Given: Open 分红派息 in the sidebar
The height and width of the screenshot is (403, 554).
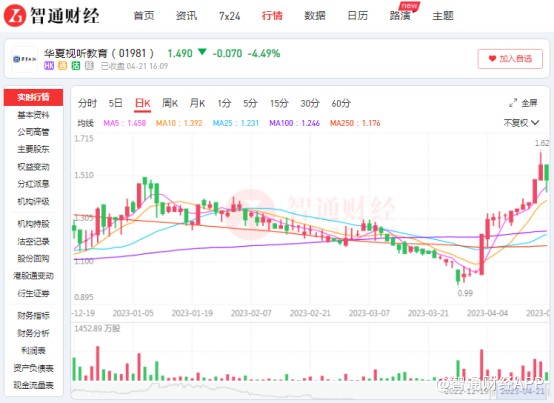Looking at the screenshot, I should click(34, 184).
